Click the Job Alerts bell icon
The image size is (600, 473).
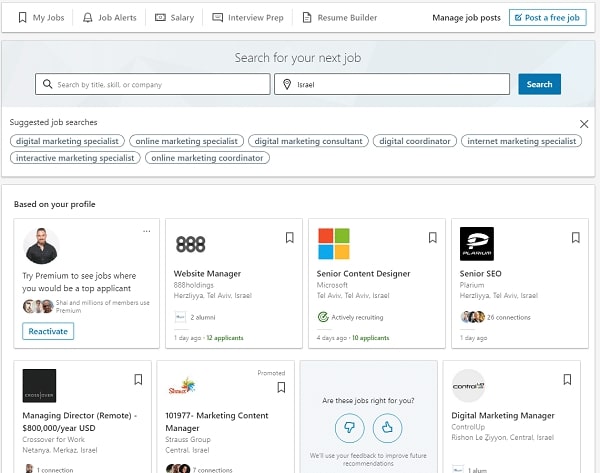(88, 18)
